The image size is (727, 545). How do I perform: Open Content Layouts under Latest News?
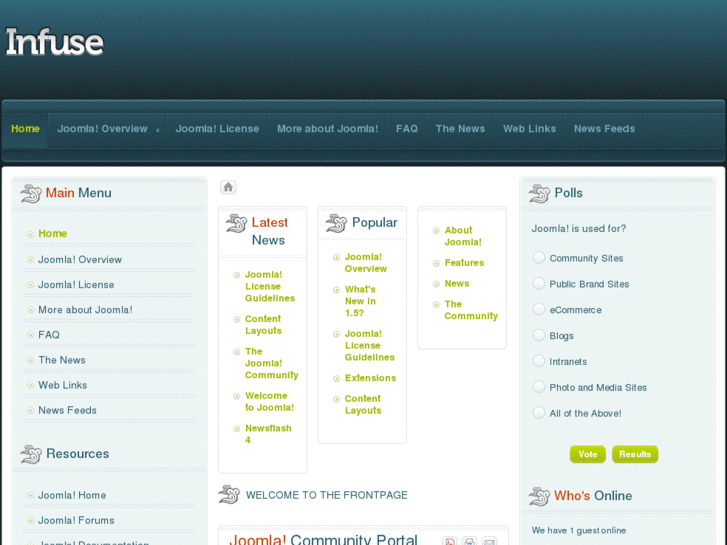point(263,325)
